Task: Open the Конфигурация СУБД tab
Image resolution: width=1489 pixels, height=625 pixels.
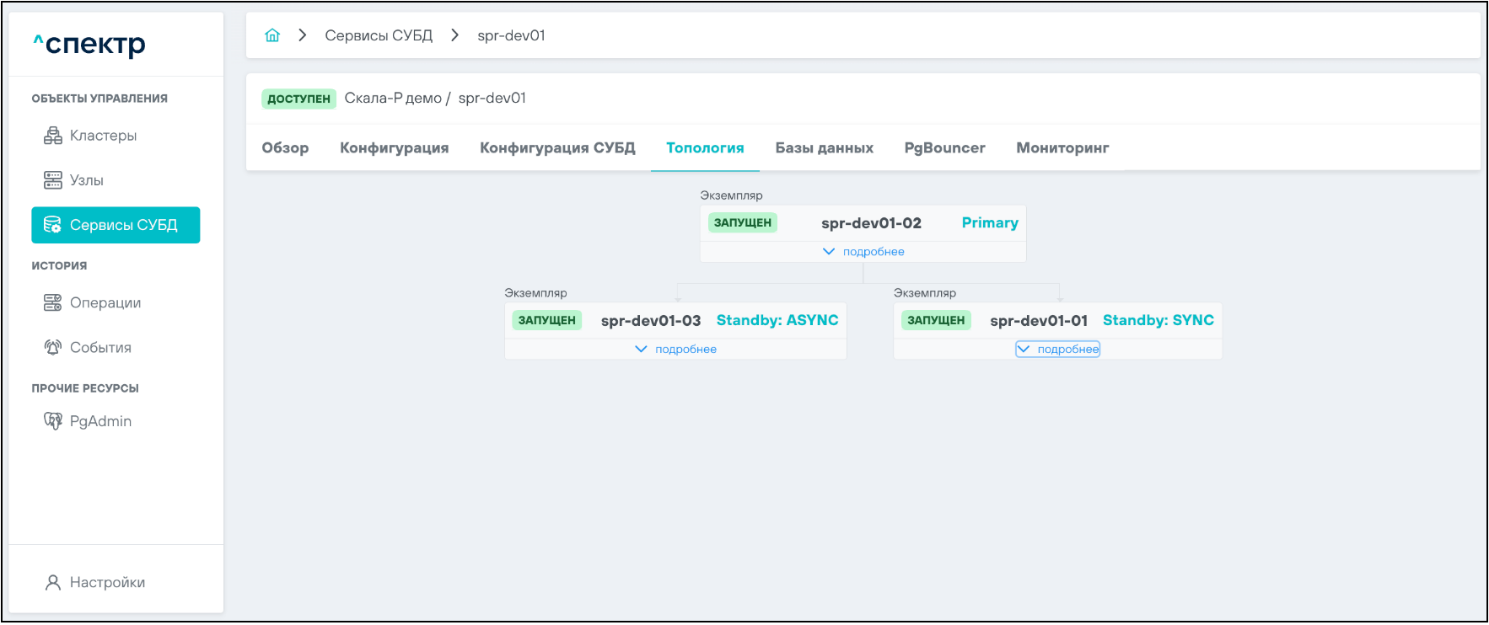Action: pyautogui.click(x=557, y=148)
